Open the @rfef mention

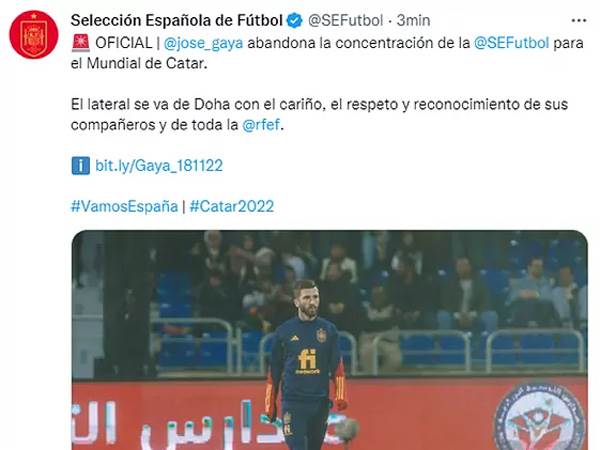[261, 125]
